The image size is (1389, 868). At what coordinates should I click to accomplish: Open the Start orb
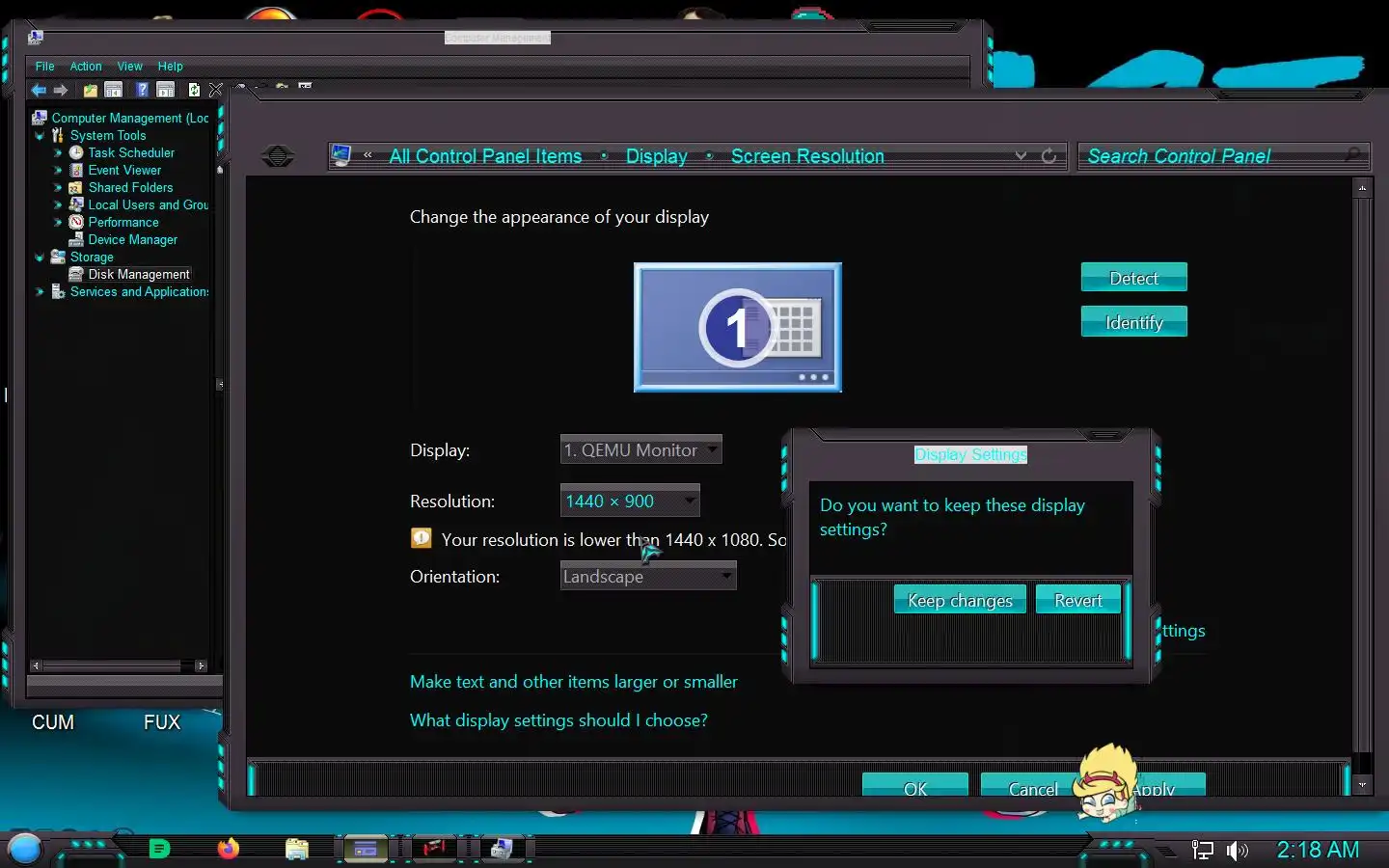click(x=24, y=849)
